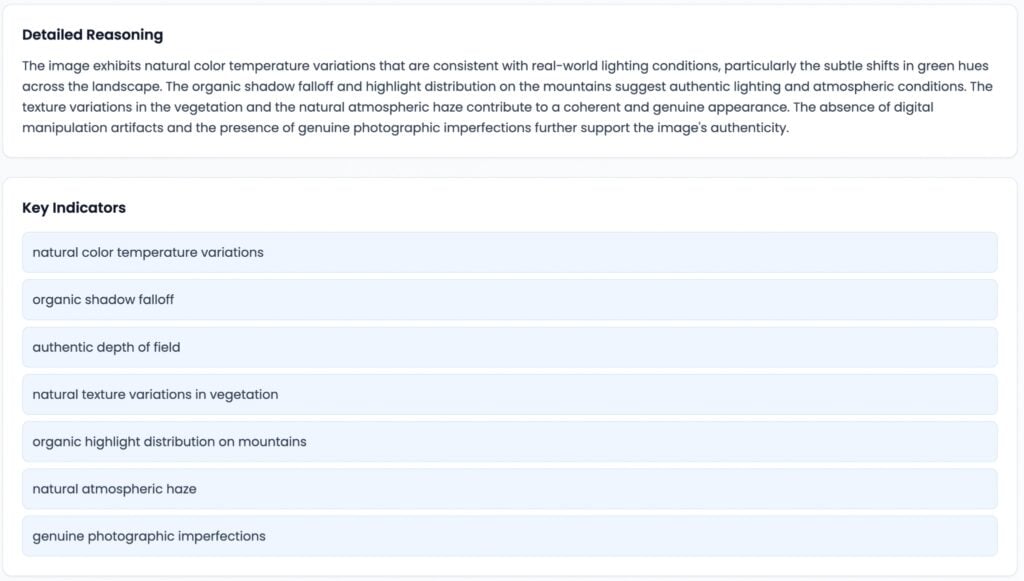The width and height of the screenshot is (1024, 581).
Task: Click the 'natural atmospheric haze' indicator row
Action: click(509, 489)
